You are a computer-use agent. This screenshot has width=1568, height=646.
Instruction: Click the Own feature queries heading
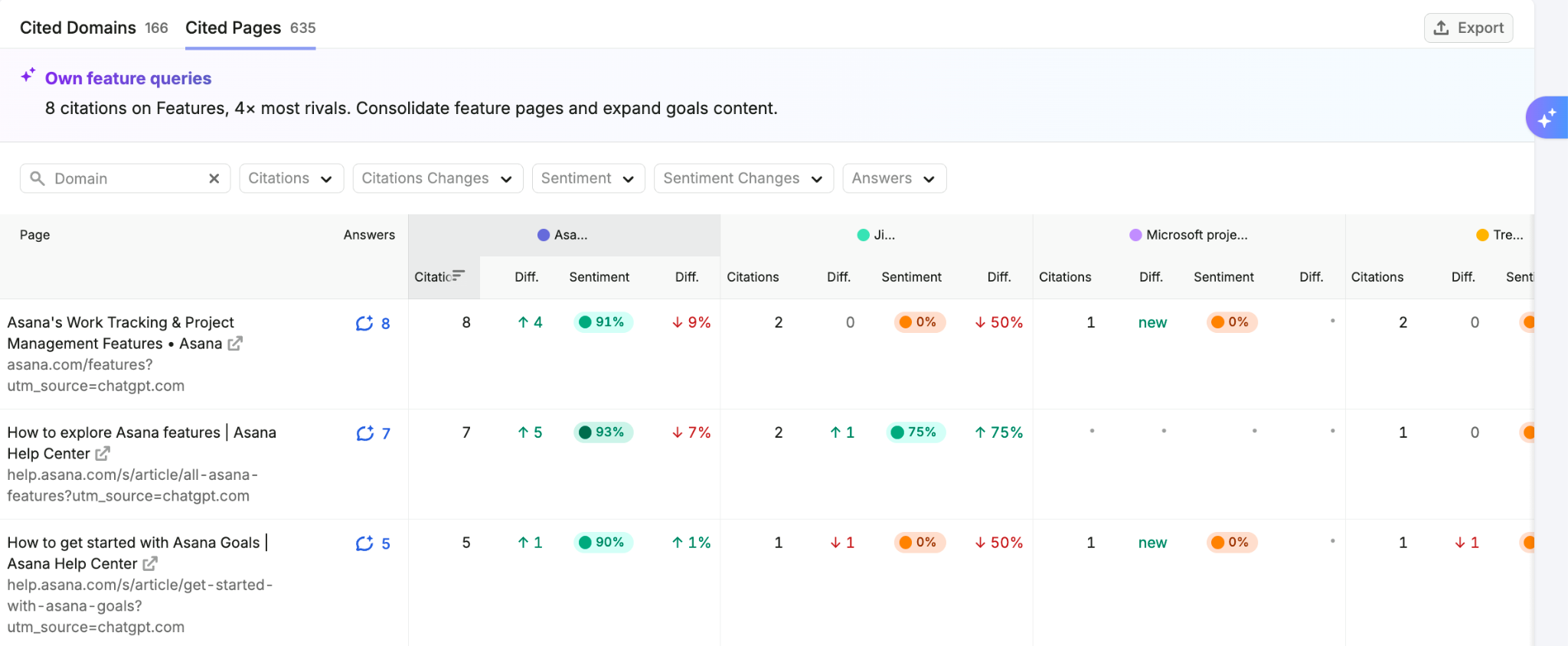coord(128,78)
